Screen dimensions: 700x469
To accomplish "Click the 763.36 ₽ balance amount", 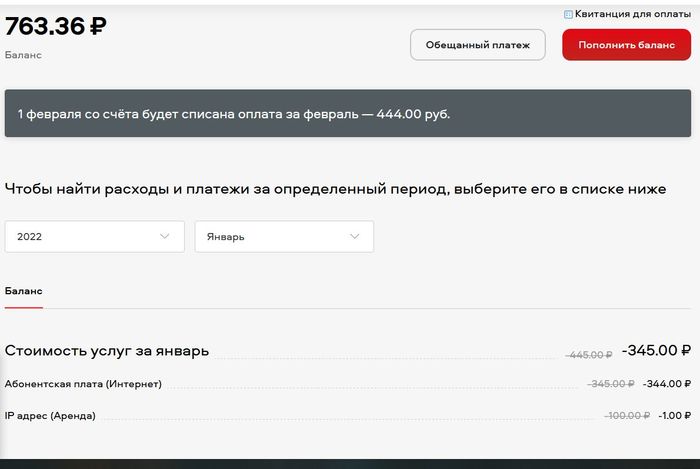I will tap(56, 25).
